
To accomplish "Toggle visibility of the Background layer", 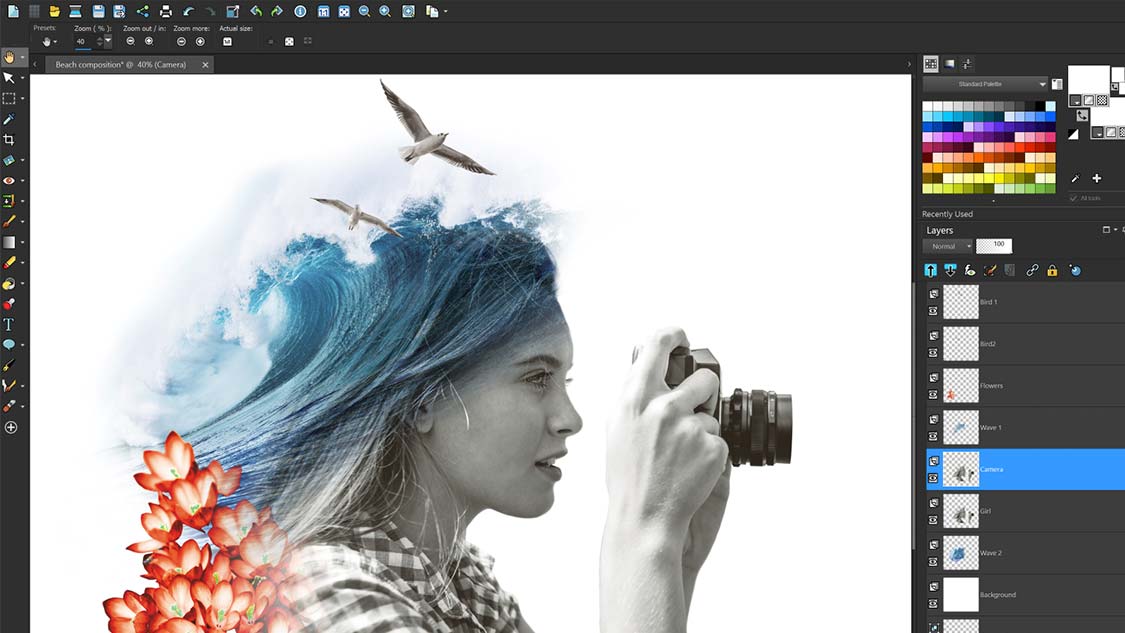I will click(932, 603).
